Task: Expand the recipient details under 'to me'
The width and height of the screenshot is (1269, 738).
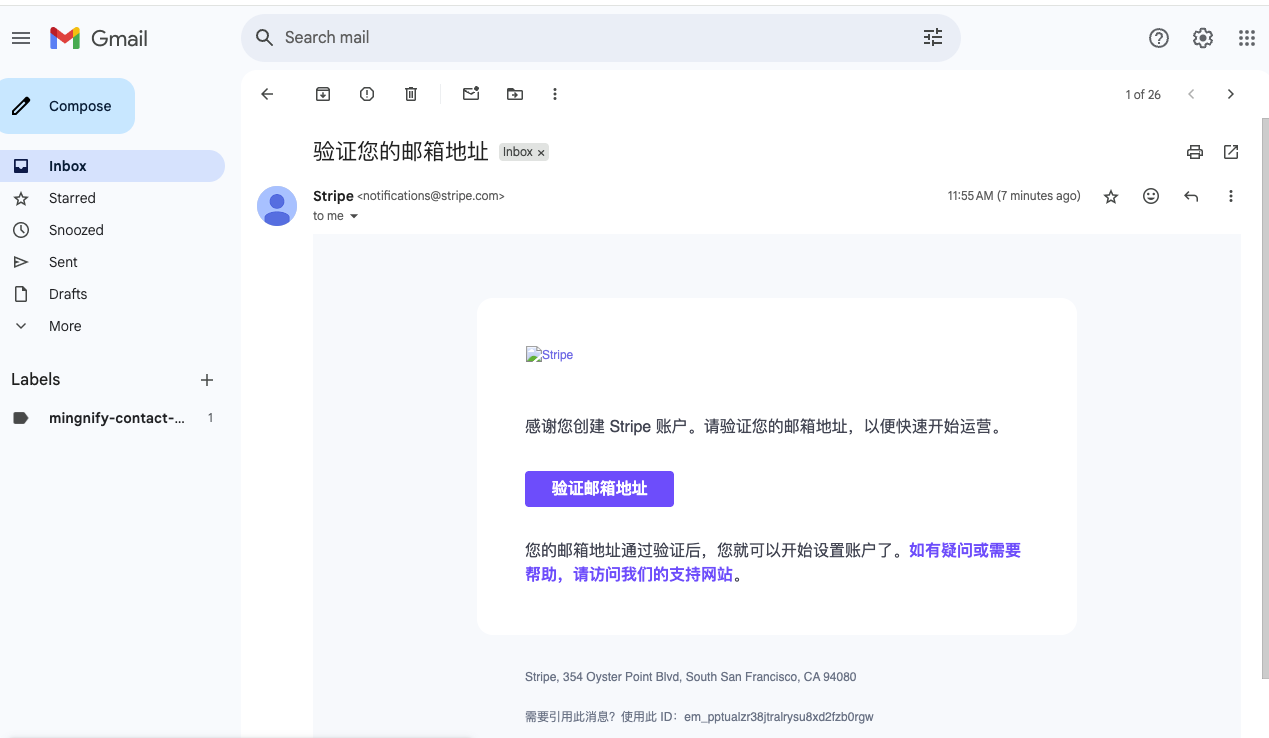Action: click(x=354, y=216)
